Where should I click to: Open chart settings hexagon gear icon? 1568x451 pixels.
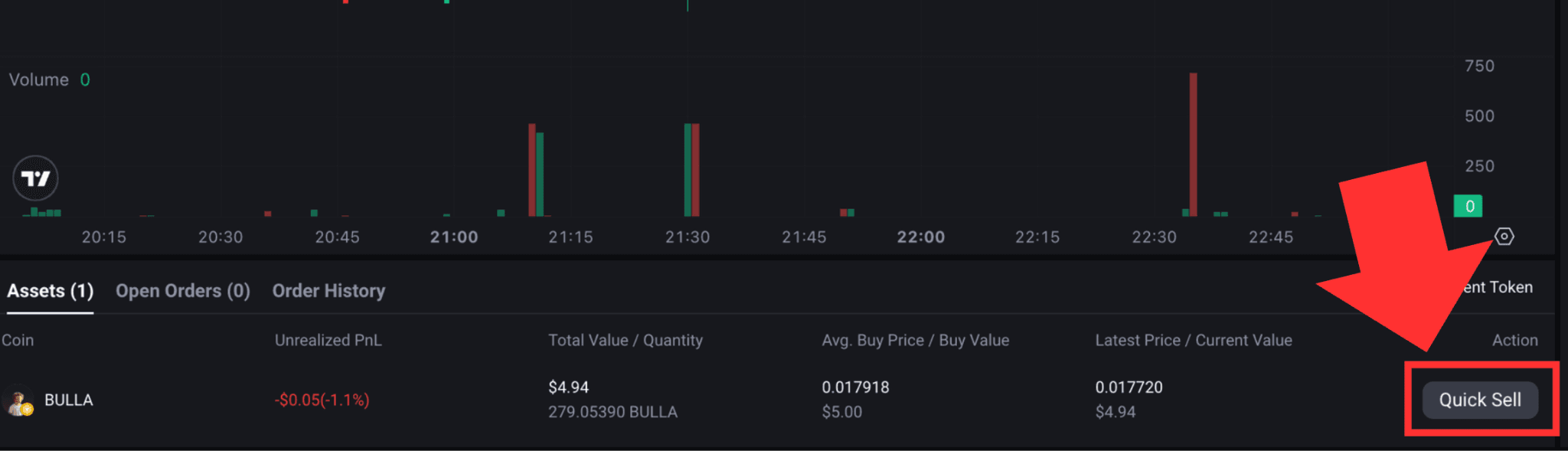pyautogui.click(x=1504, y=237)
